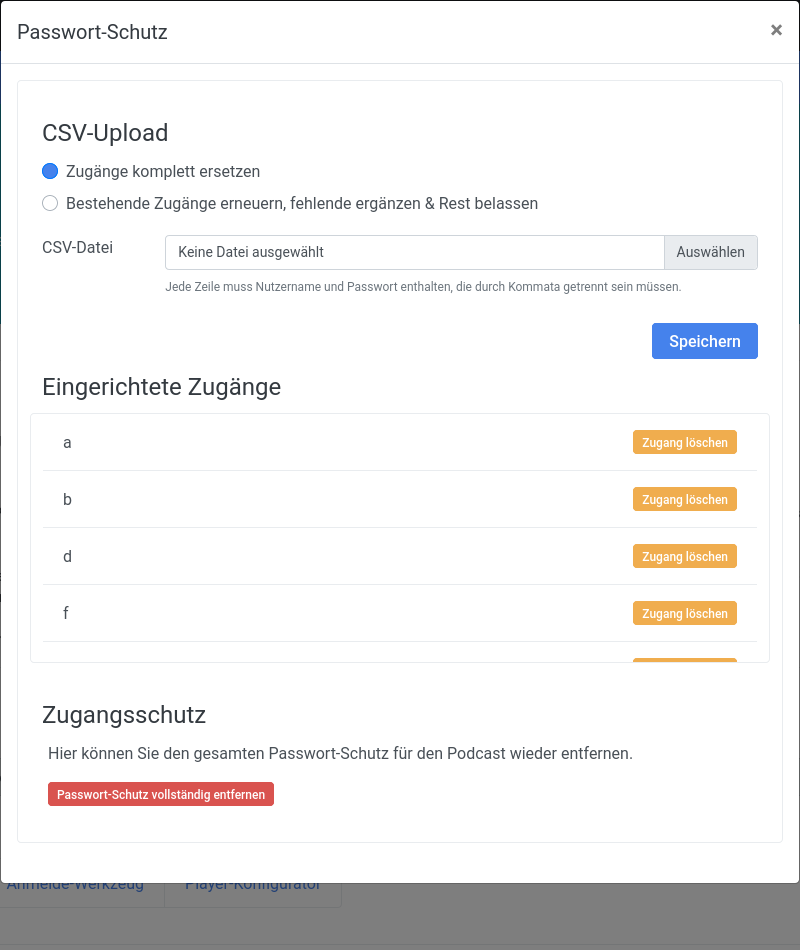Click user entry "f" in the list

point(66,613)
